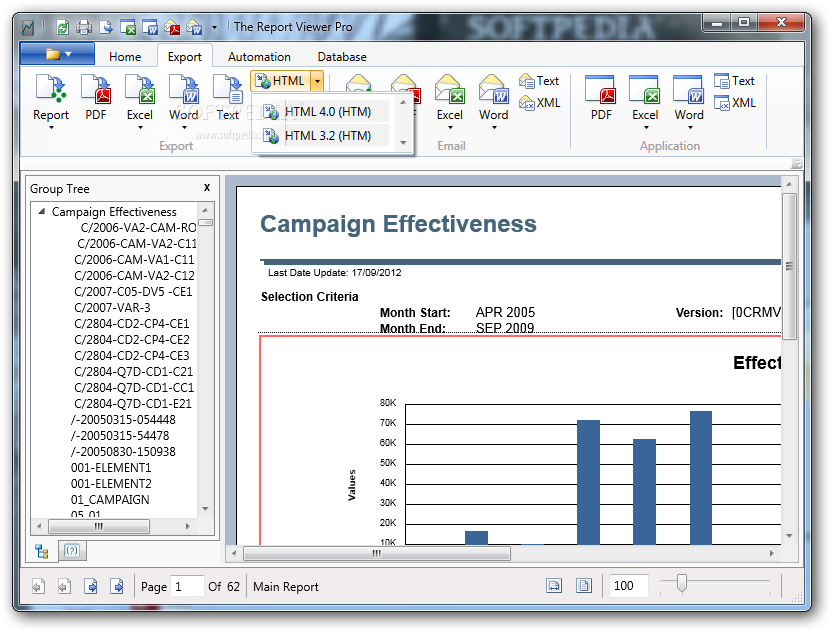Image resolution: width=832 pixels, height=632 pixels.
Task: Select C/2804-CD2-CP4-CE2 in group tree
Action: (x=132, y=339)
